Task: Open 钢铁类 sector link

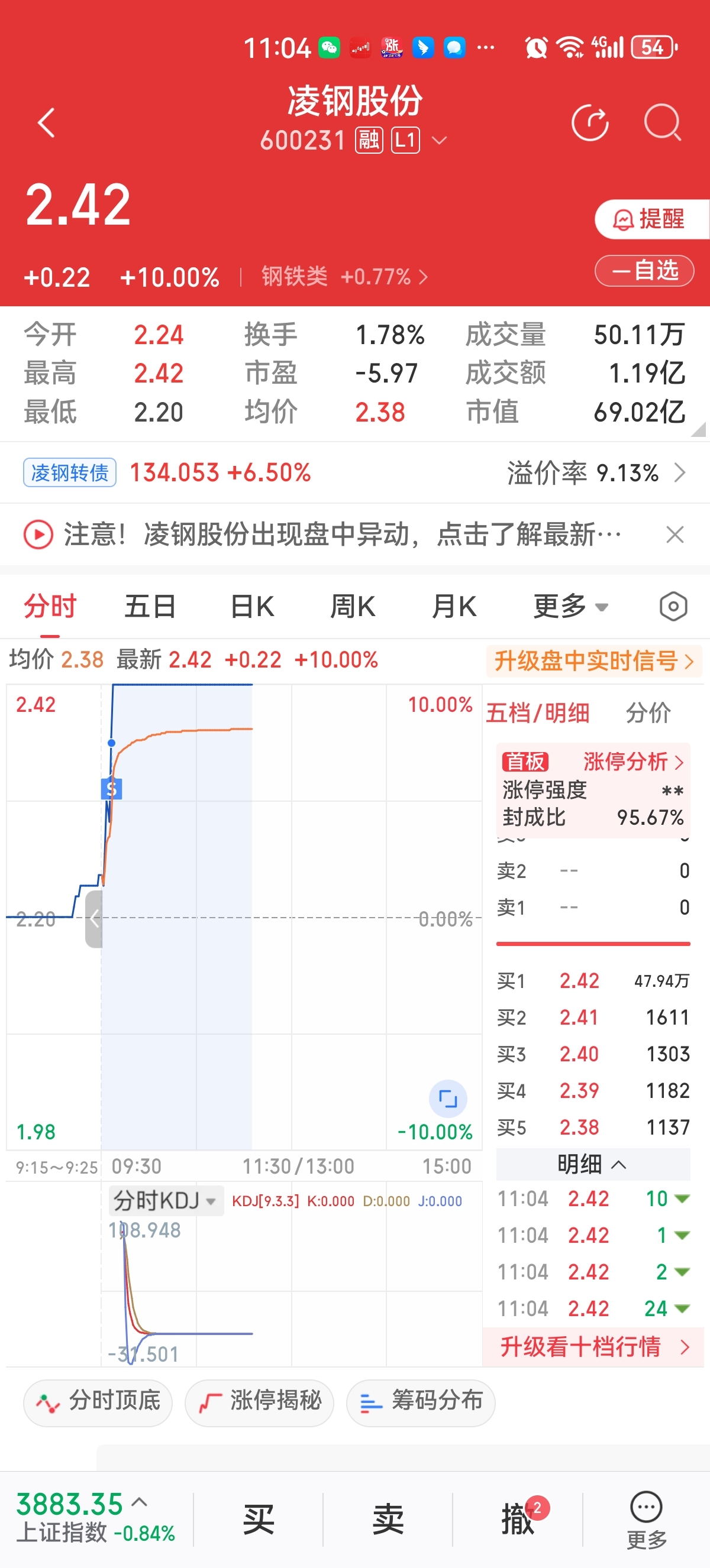Action: pyautogui.click(x=345, y=277)
